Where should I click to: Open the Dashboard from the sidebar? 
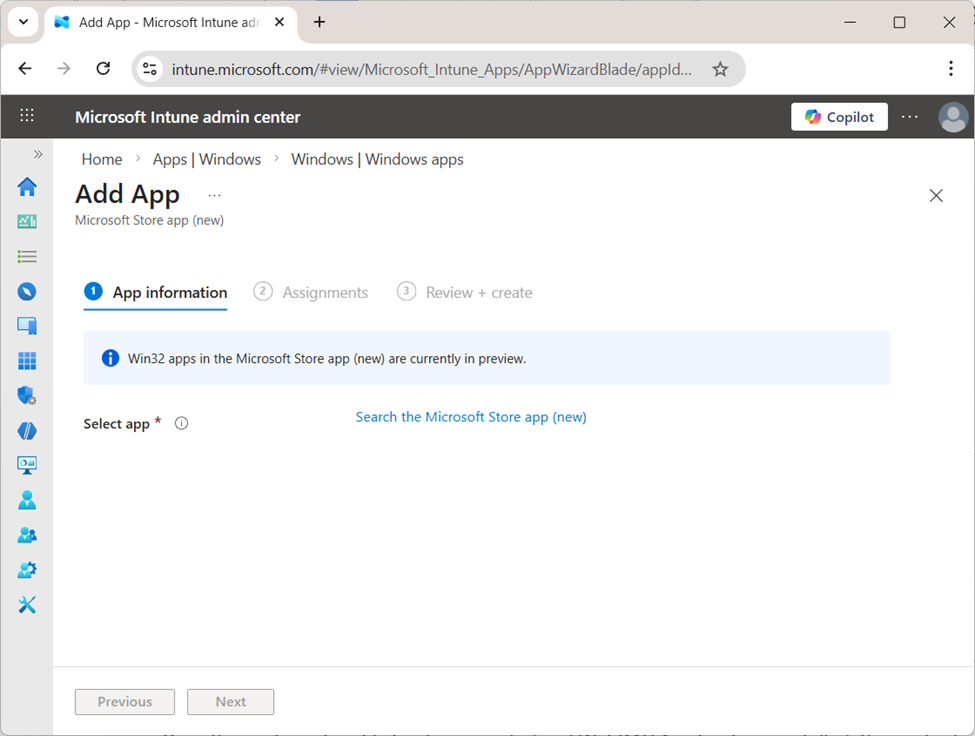coord(27,221)
